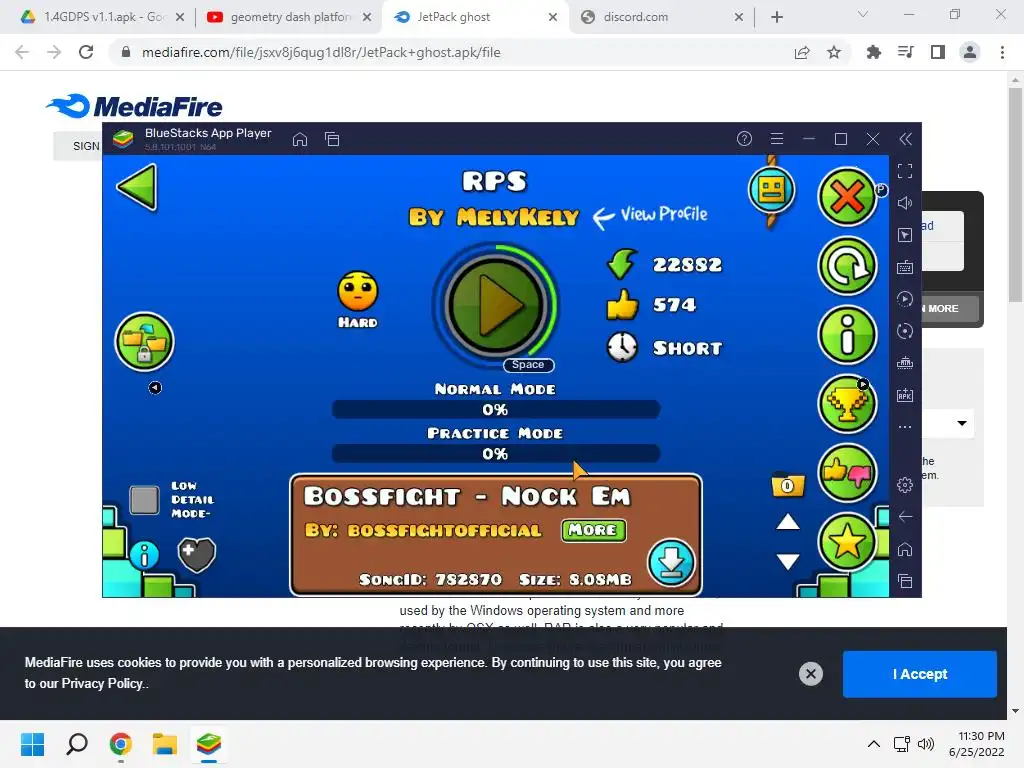
Task: Open Chrome extensions puzzle icon
Action: coord(873,52)
